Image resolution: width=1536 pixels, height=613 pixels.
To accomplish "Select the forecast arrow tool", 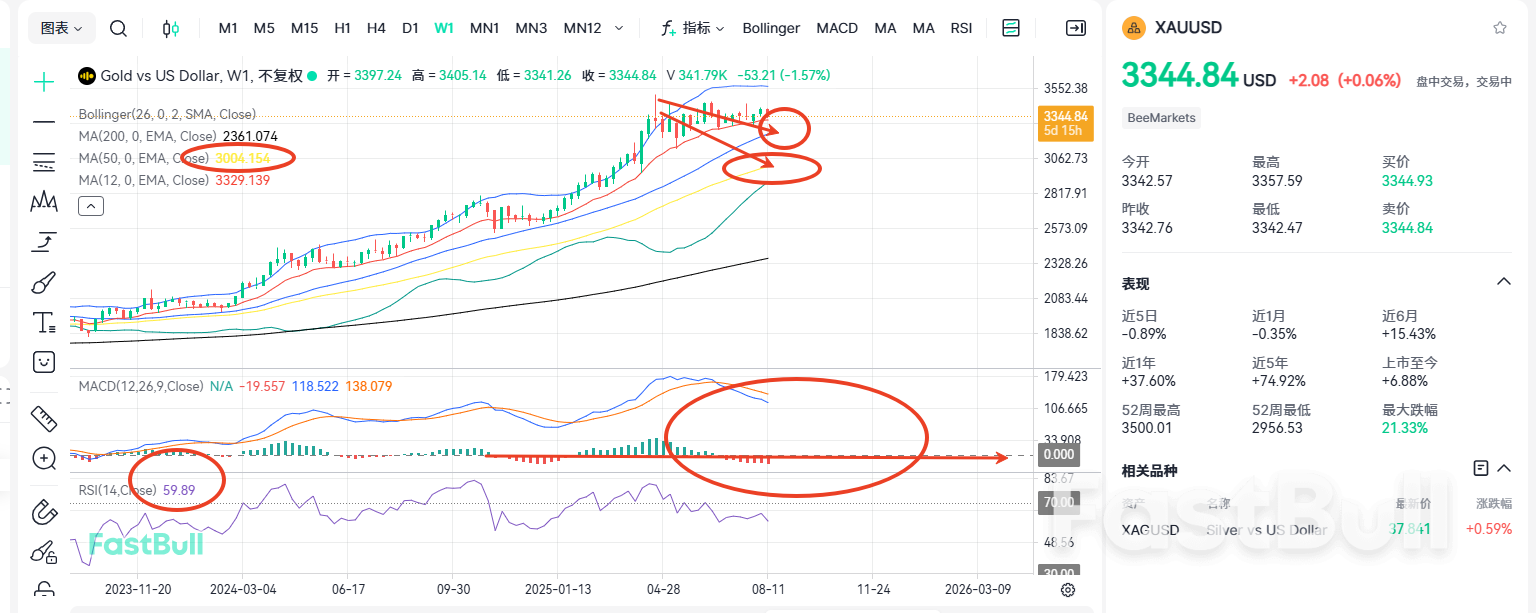I will pyautogui.click(x=44, y=242).
